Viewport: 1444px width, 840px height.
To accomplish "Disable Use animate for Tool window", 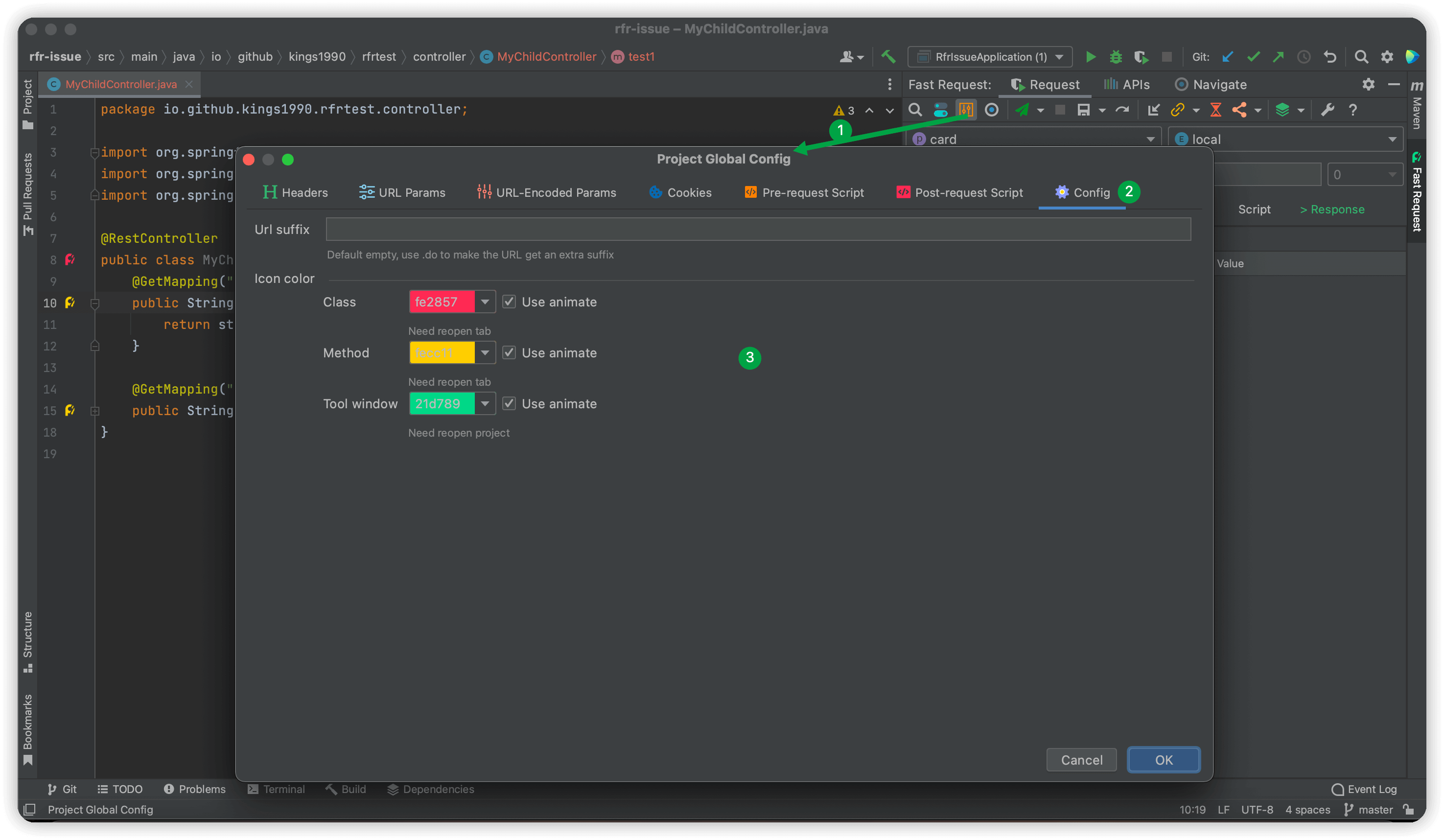I will [509, 404].
